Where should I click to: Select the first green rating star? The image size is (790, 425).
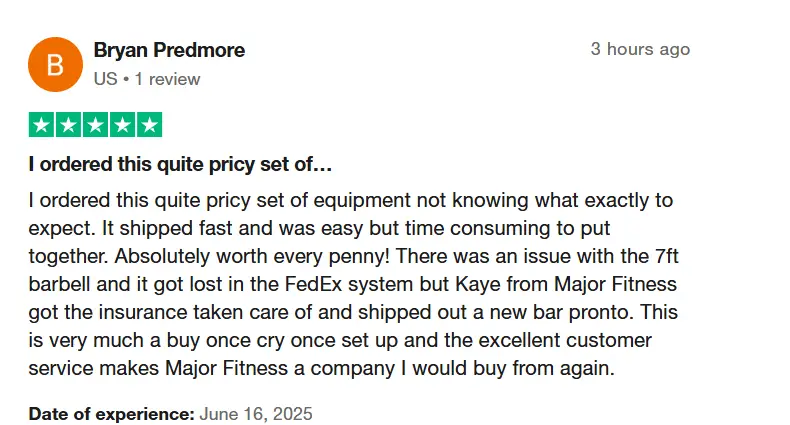(x=42, y=125)
